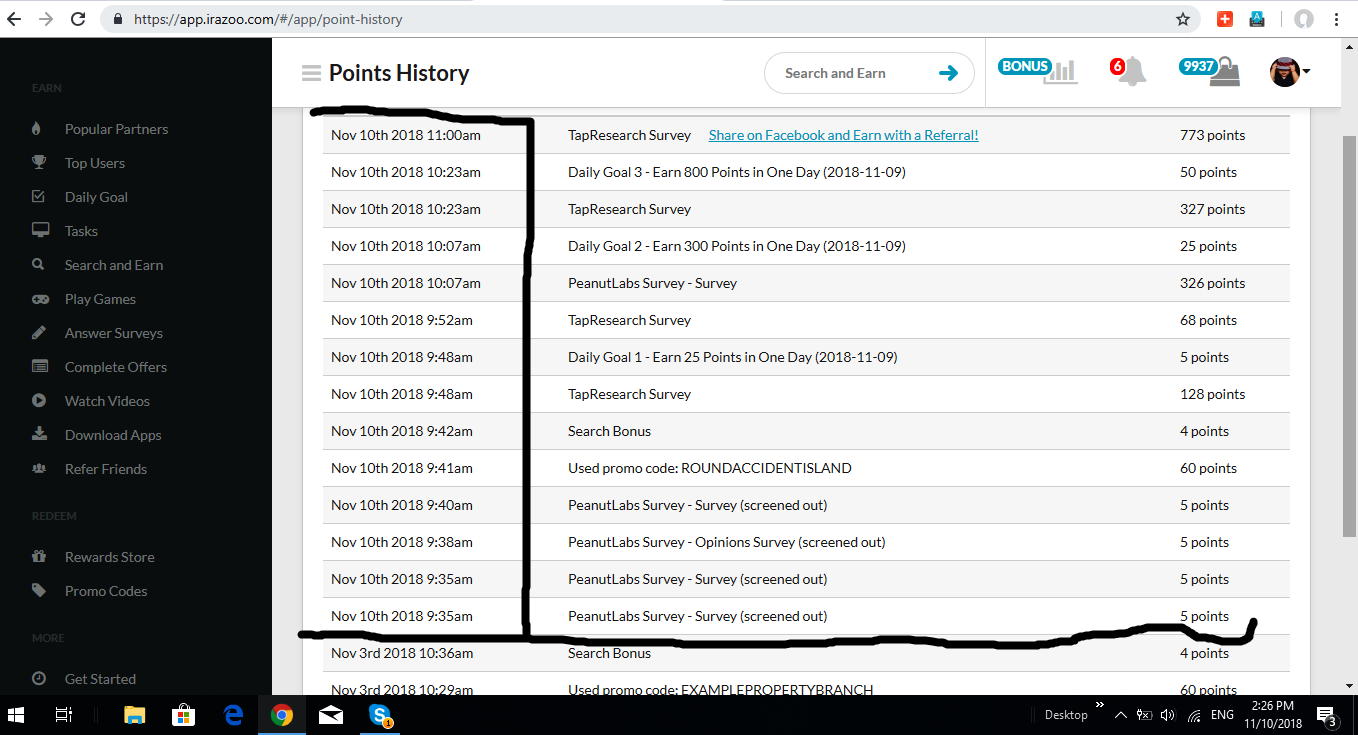Viewport: 1358px width, 735px height.
Task: Open Complete Offers in the sidebar
Action: pyautogui.click(x=116, y=367)
